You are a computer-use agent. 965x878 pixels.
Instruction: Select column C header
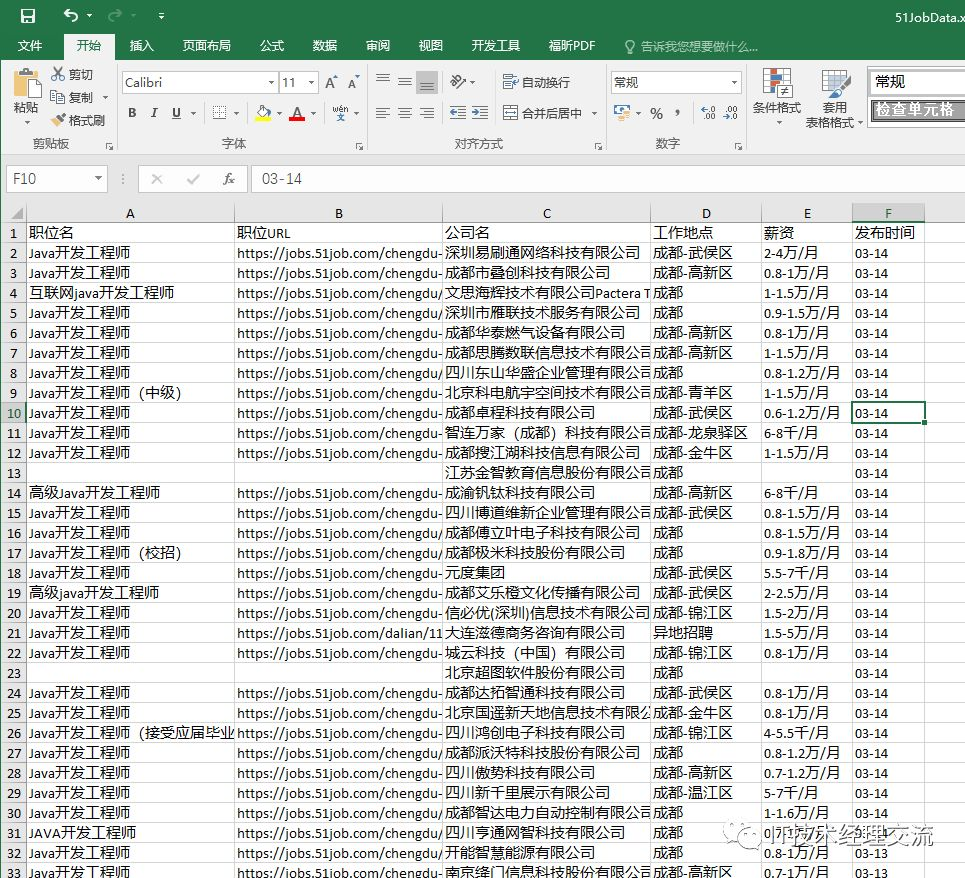click(x=547, y=214)
